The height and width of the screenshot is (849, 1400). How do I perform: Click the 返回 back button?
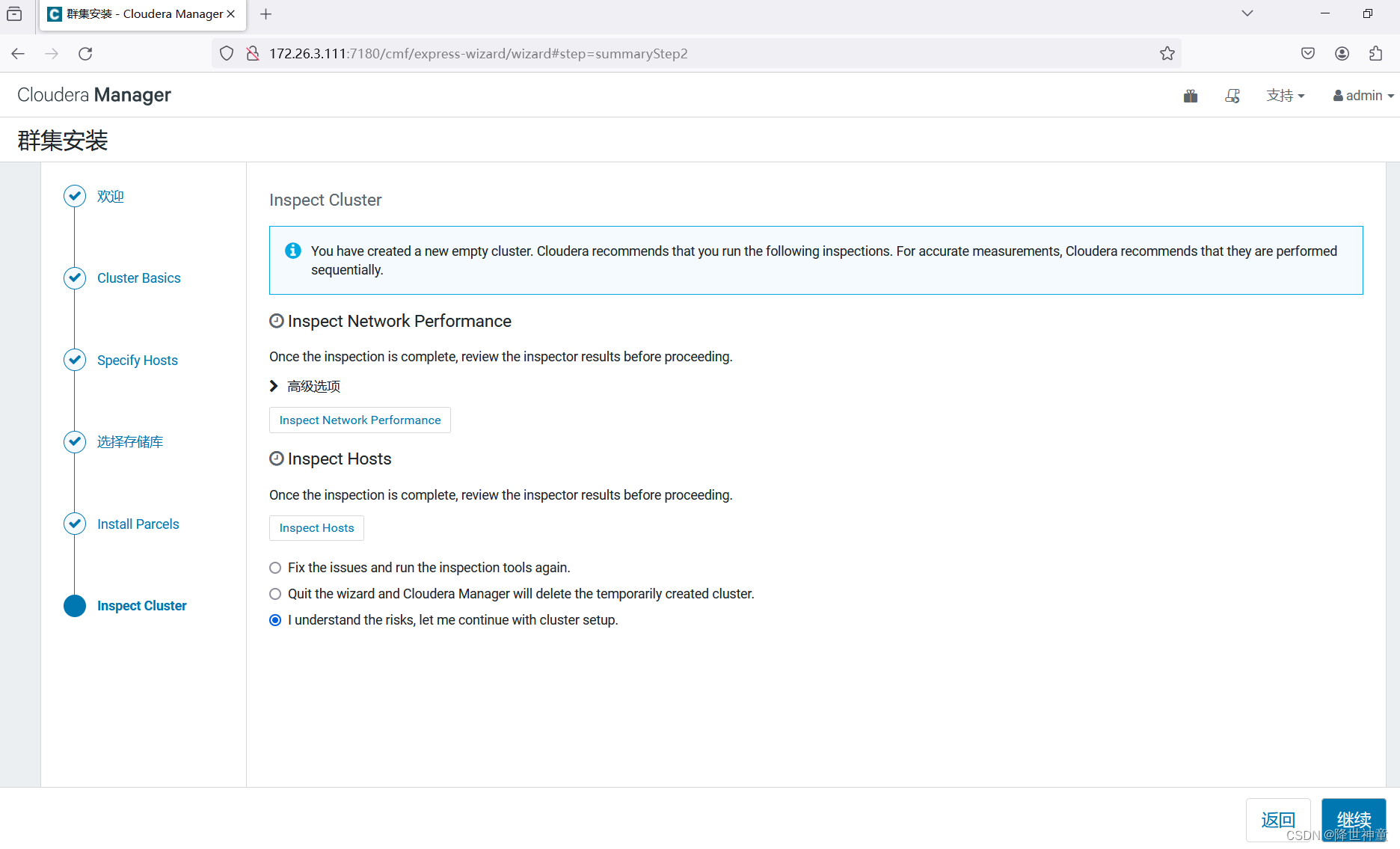pos(1278,820)
